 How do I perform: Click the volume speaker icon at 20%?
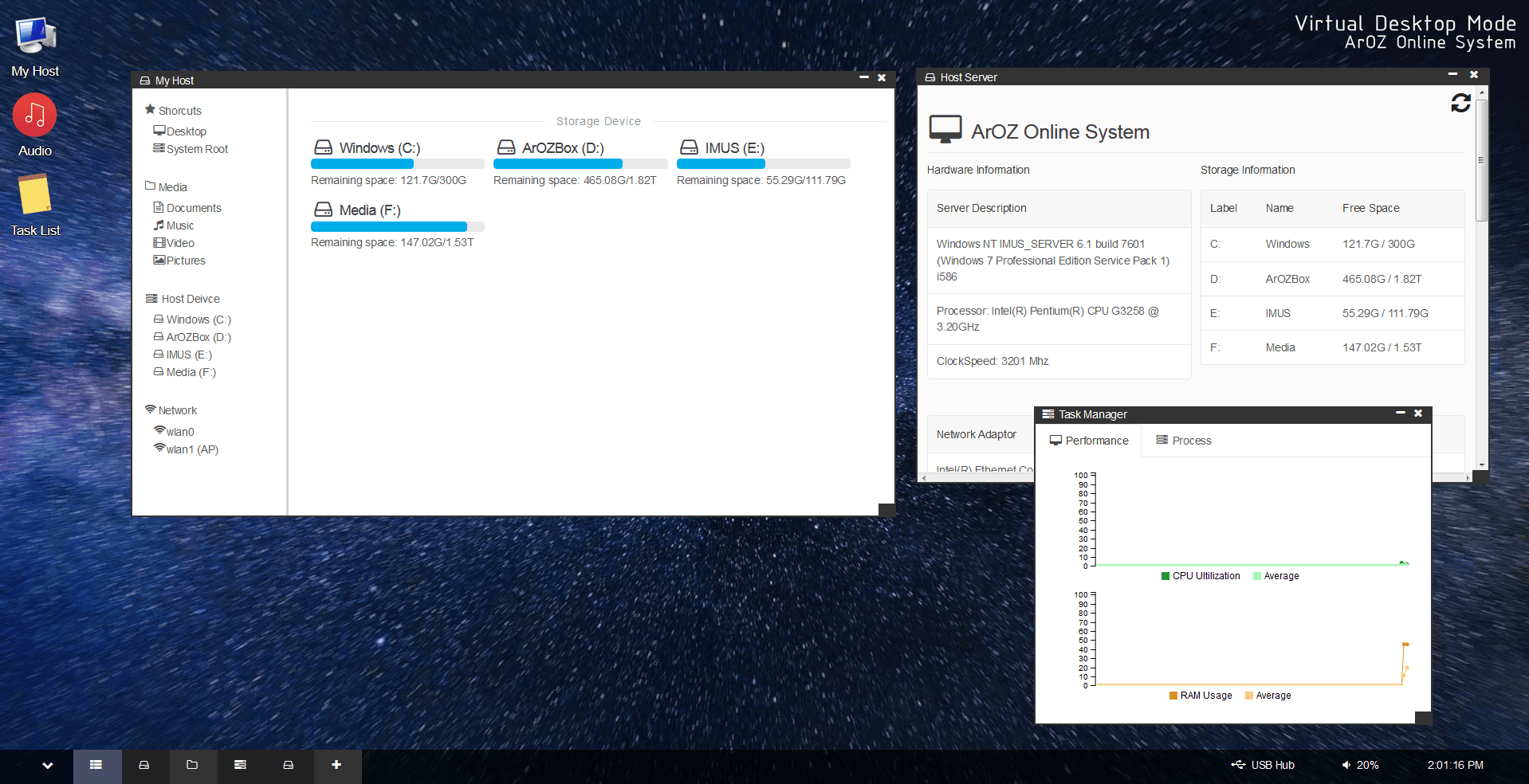(1346, 765)
